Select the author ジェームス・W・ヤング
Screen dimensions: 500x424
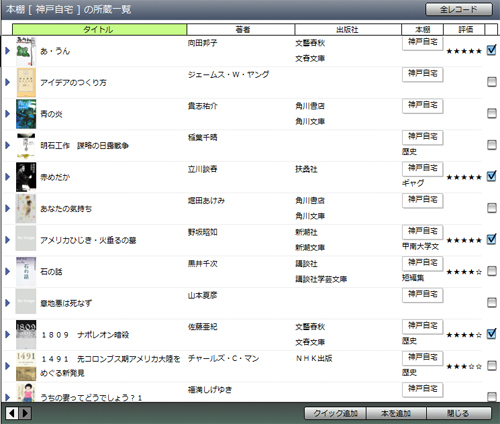coord(228,75)
